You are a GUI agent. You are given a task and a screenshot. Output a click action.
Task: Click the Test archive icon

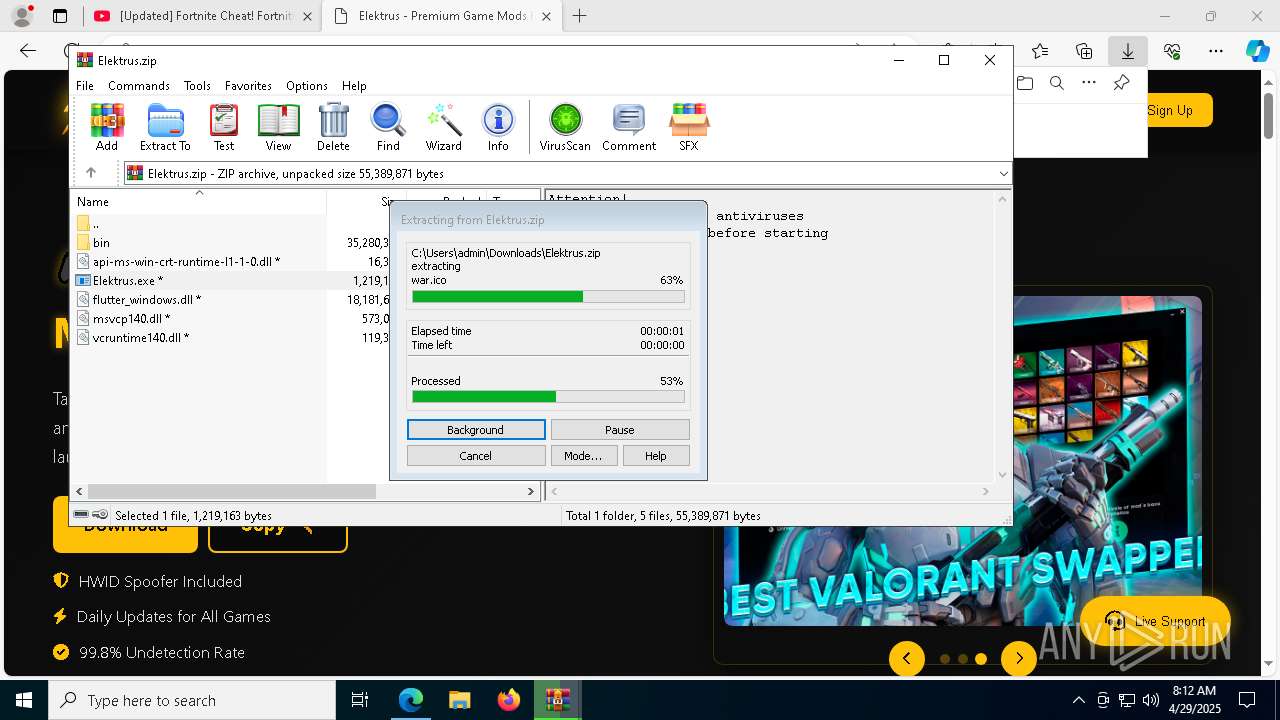coord(224,127)
